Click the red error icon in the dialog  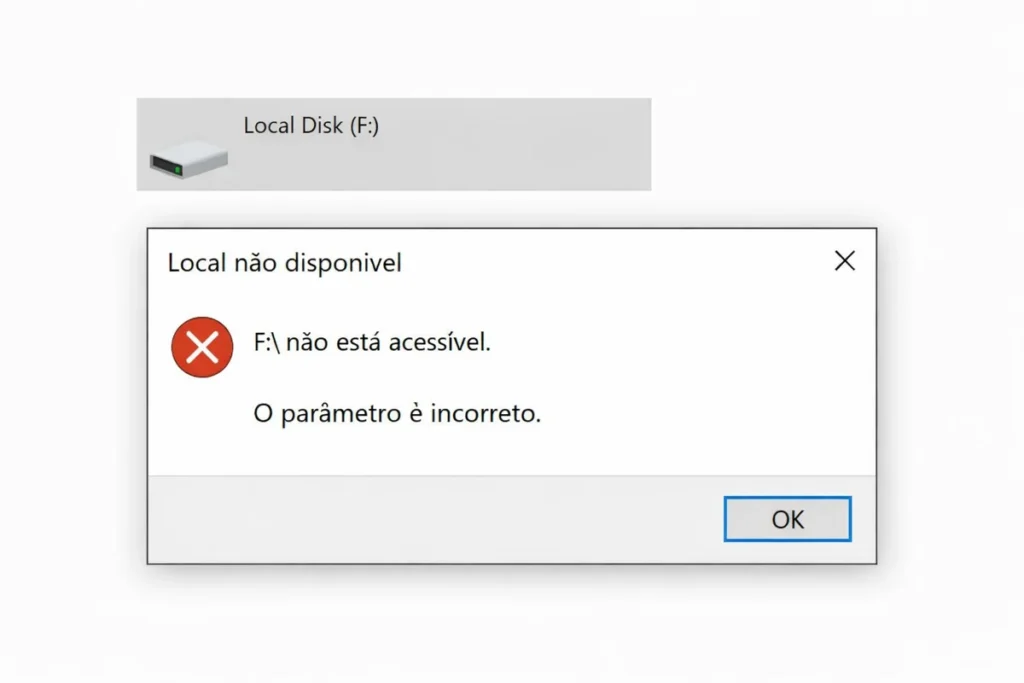(202, 347)
